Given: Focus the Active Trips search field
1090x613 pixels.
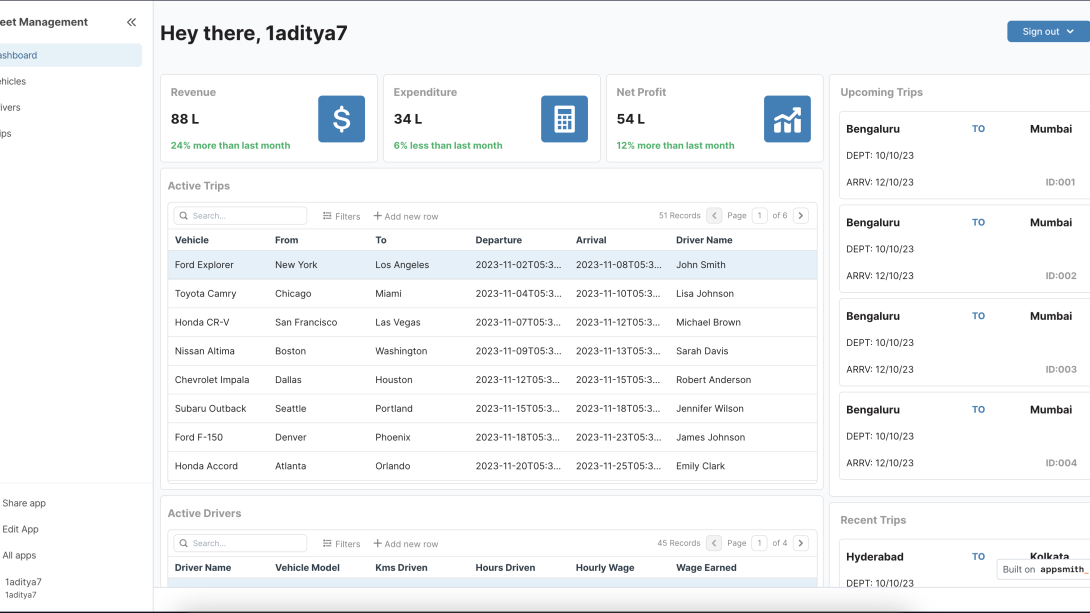Looking at the screenshot, I should (x=240, y=215).
